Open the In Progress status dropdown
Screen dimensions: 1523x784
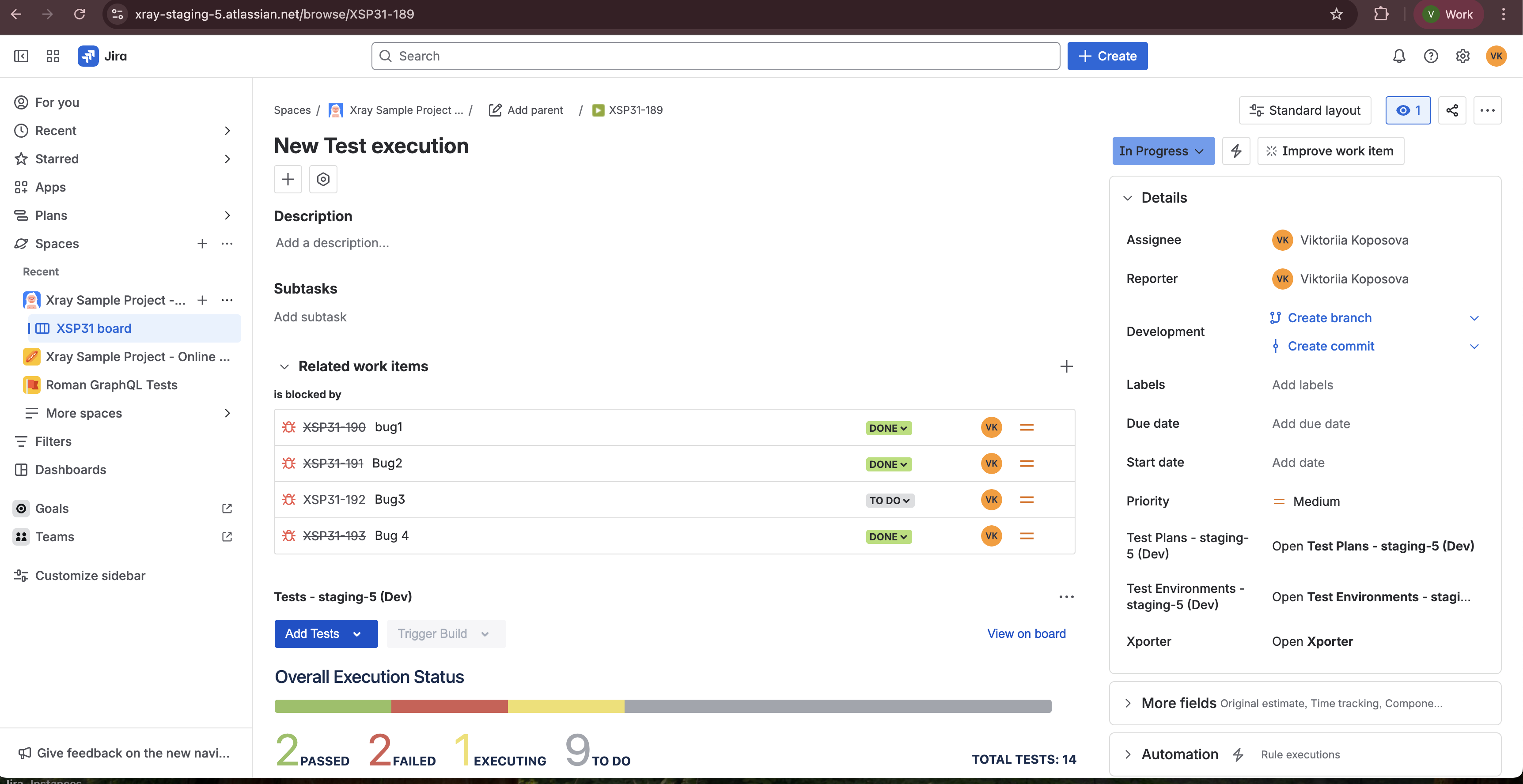[1163, 151]
